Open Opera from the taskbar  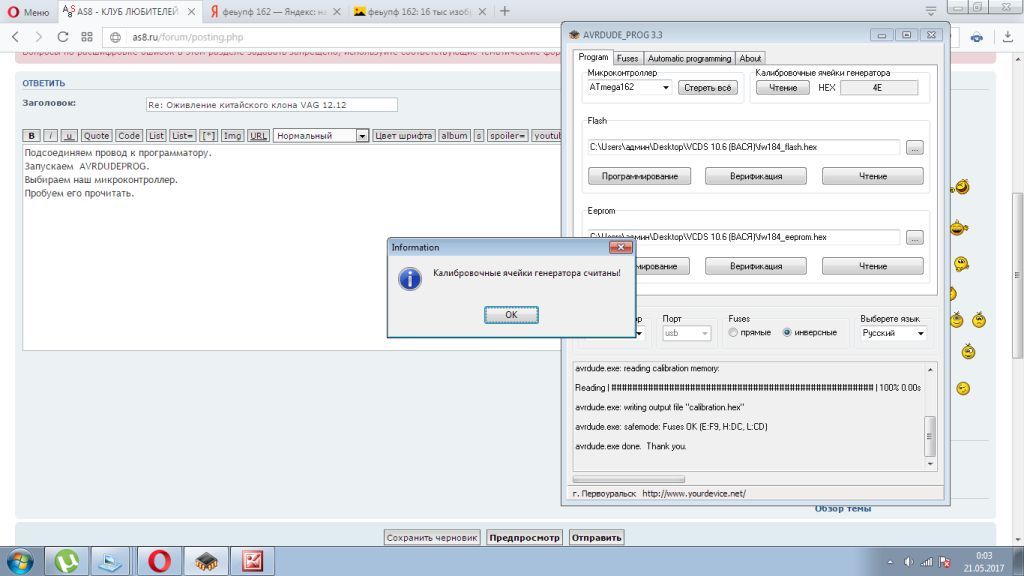[x=159, y=562]
